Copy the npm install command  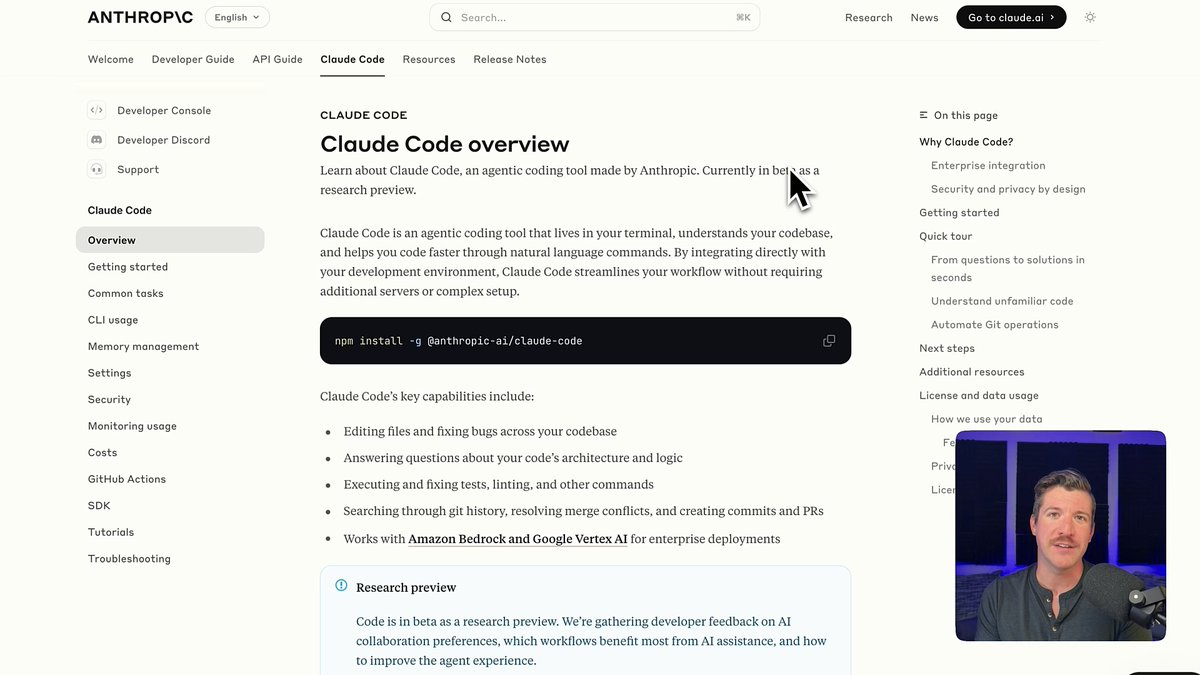tap(829, 341)
